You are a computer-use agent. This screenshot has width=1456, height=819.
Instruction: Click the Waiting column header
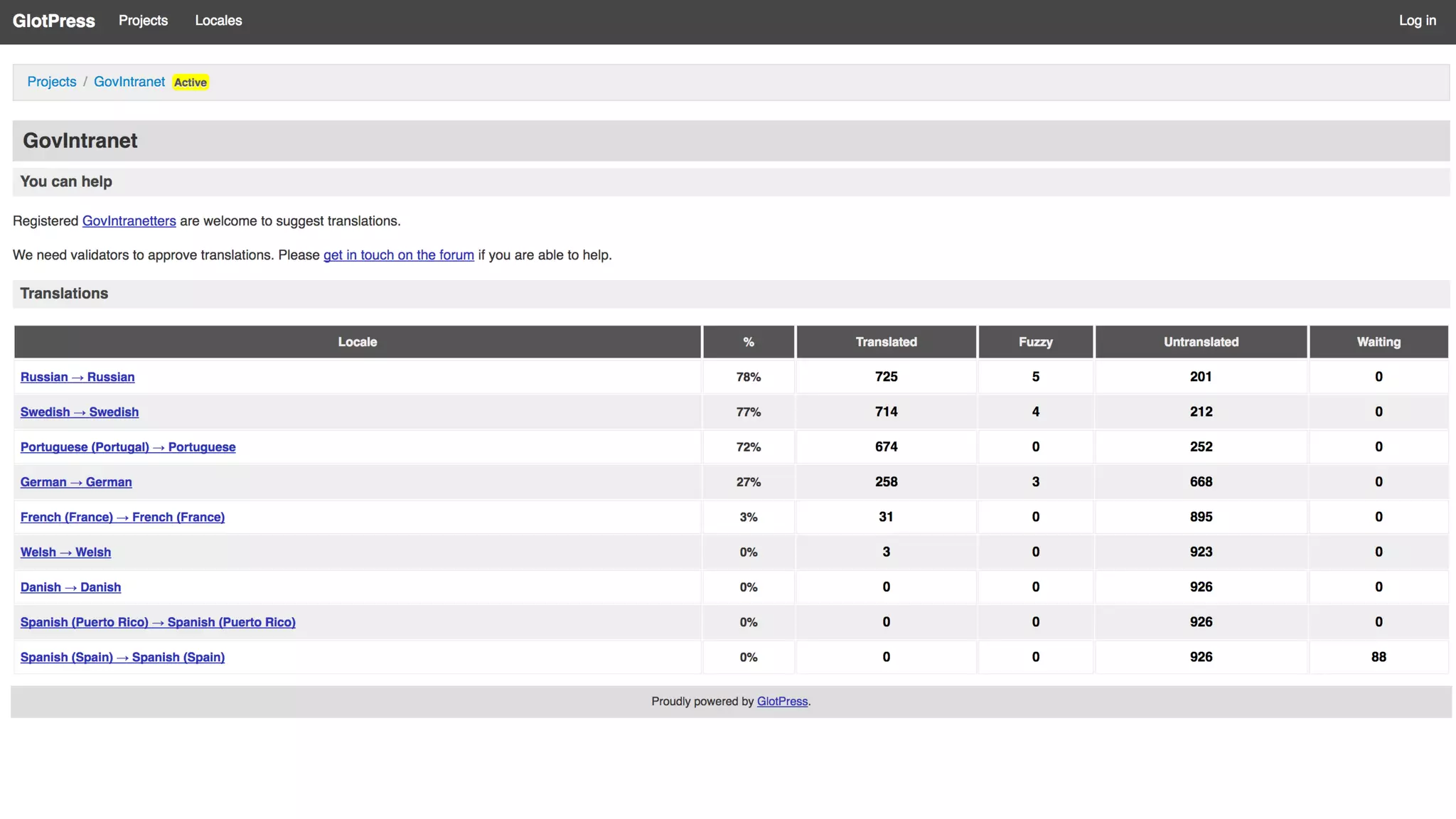click(1378, 342)
